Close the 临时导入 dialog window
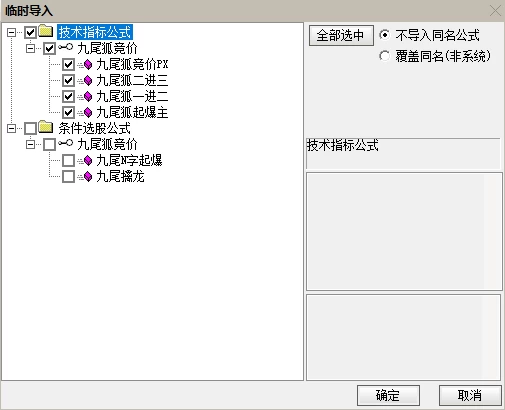The image size is (505, 410). [x=495, y=11]
